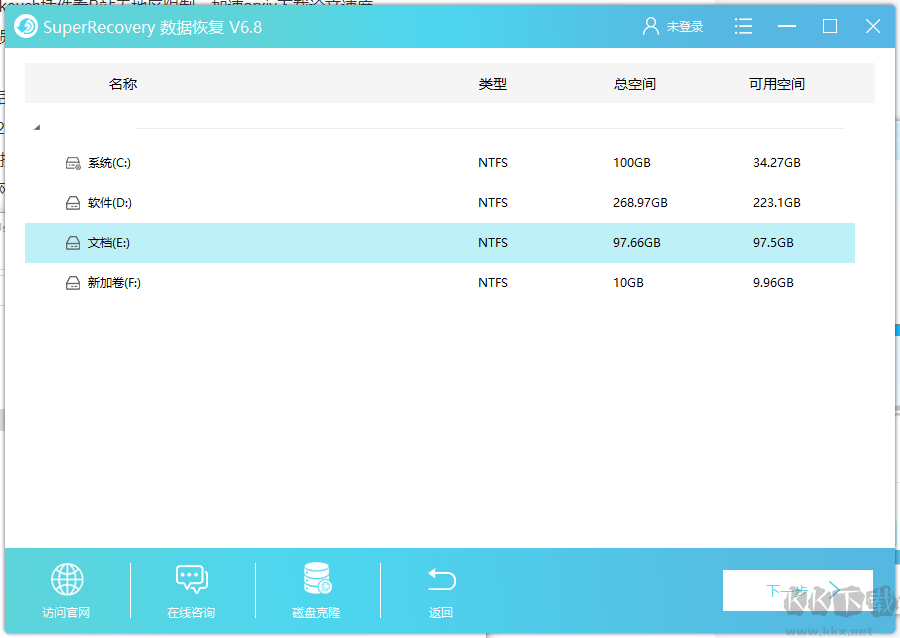Click the 名称 column header
Image resolution: width=900 pixels, height=638 pixels.
point(123,84)
